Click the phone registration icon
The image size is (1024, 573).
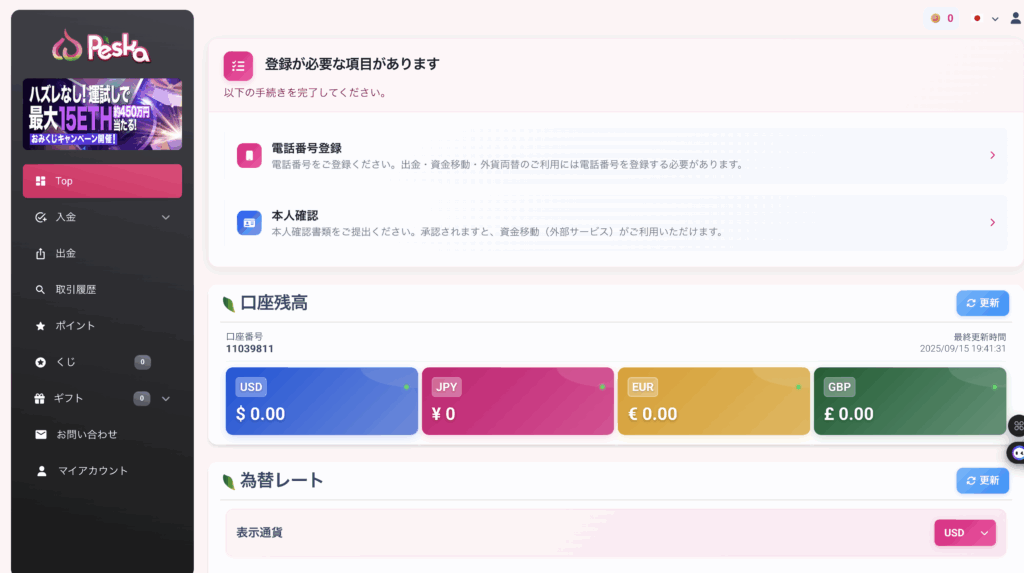pyautogui.click(x=249, y=155)
